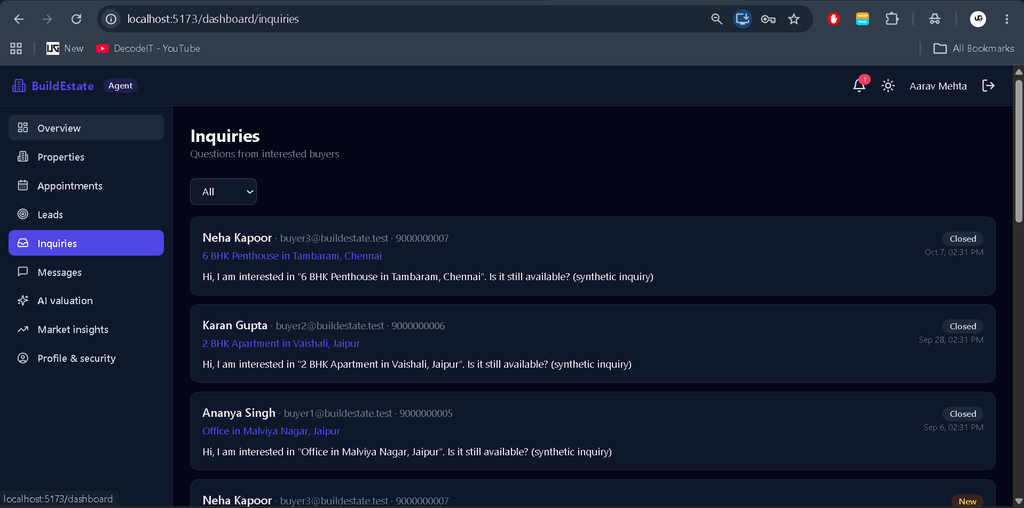Open Market insights menu item
Screen dimensions: 1024x508
[x=86, y=329]
